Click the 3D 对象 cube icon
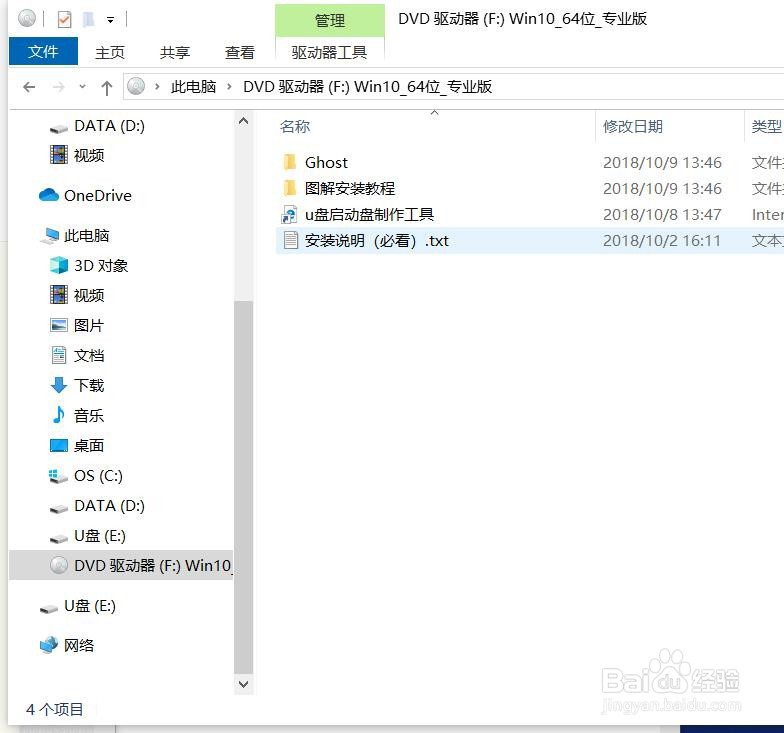This screenshot has width=784, height=733. point(59,266)
